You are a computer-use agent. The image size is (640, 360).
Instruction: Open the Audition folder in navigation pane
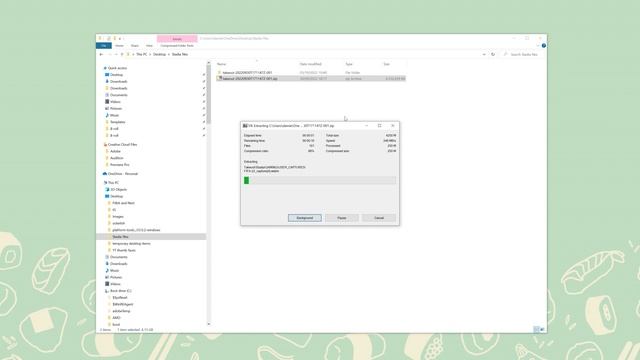pyautogui.click(x=117, y=158)
